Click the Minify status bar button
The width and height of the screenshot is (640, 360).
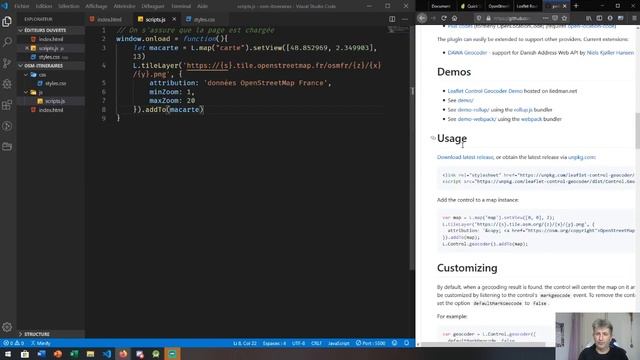point(40,343)
